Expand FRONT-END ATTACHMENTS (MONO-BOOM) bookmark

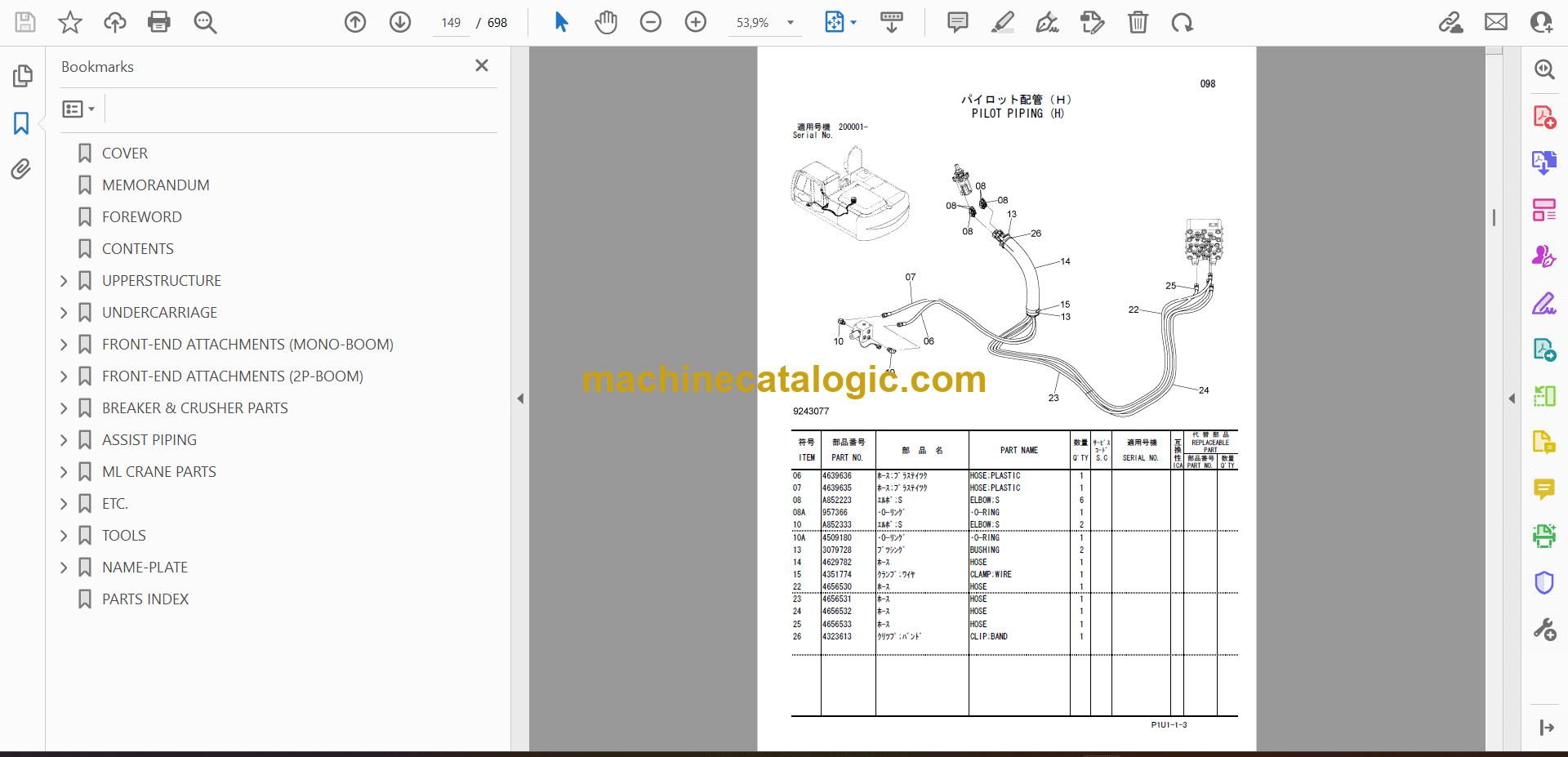point(64,345)
